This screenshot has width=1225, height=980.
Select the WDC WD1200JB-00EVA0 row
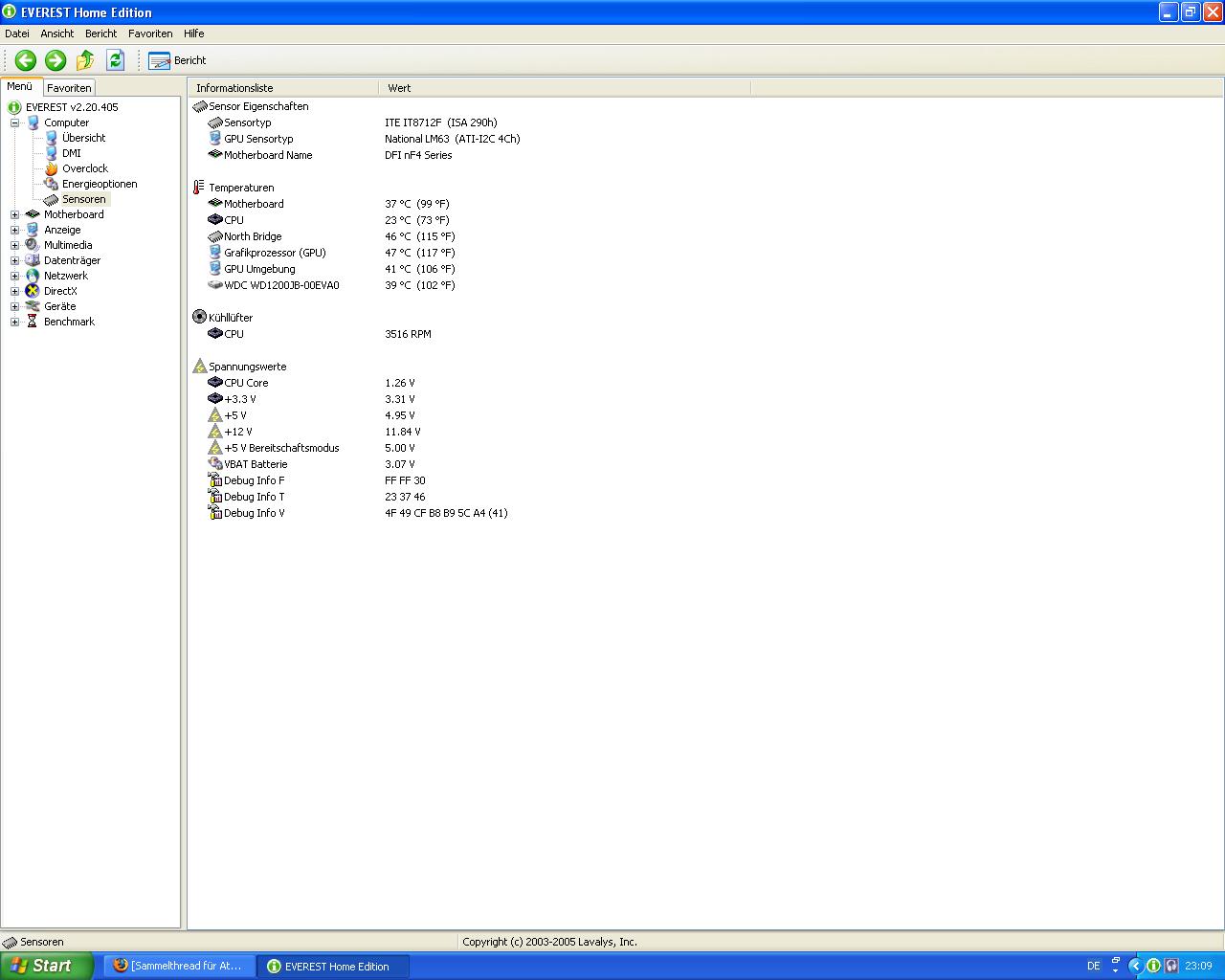click(x=331, y=285)
